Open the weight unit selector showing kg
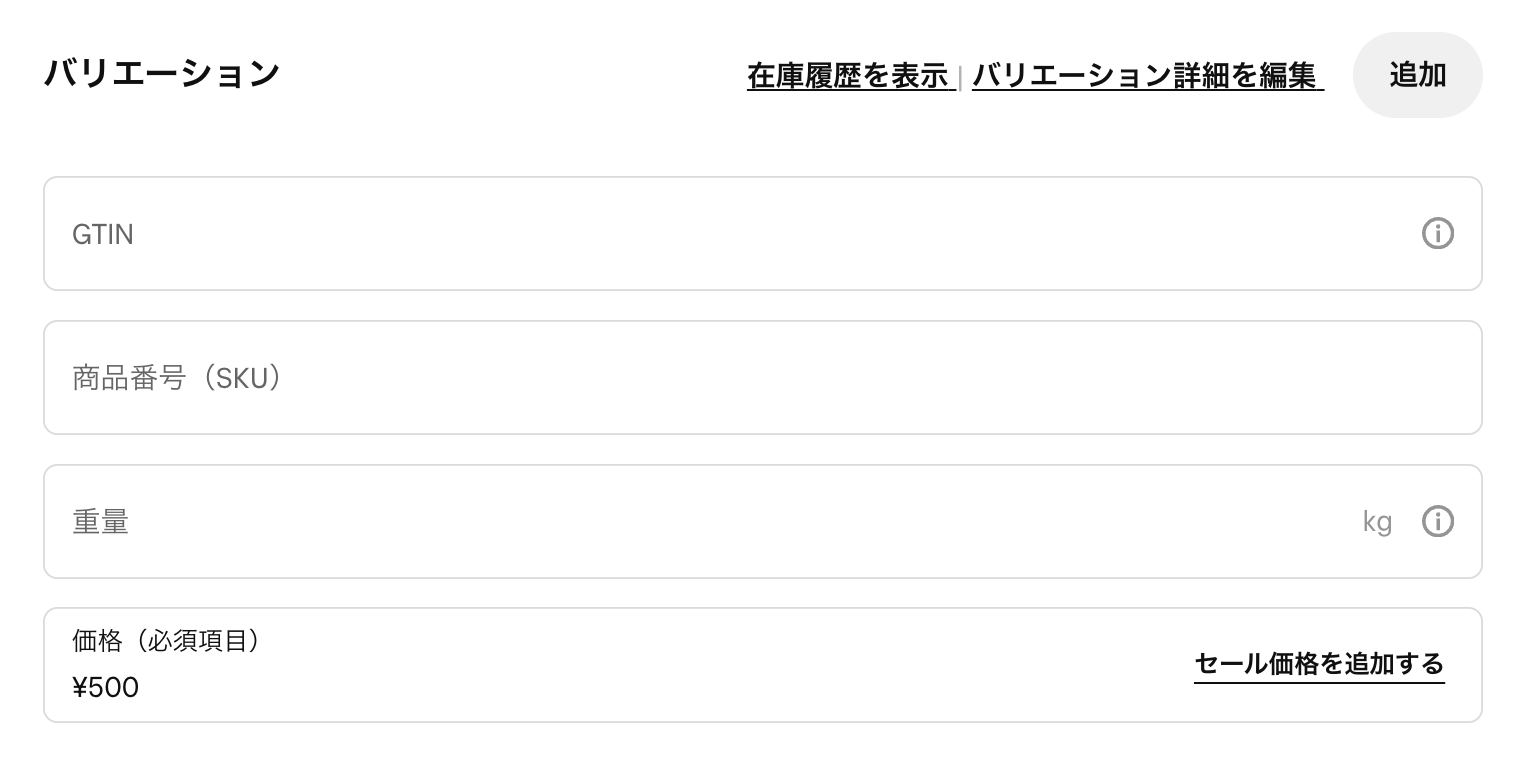Screen dimensions: 1520x758 click(x=1377, y=521)
